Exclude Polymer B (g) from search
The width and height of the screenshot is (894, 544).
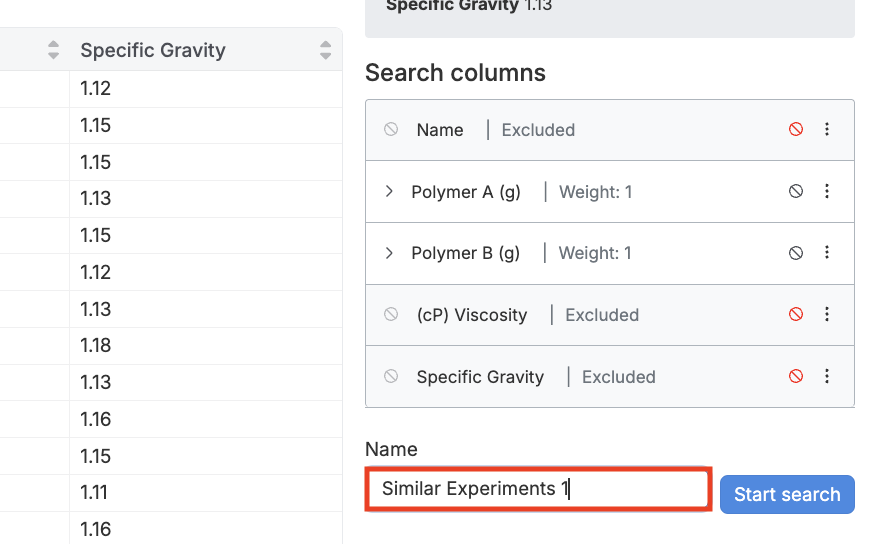point(796,253)
